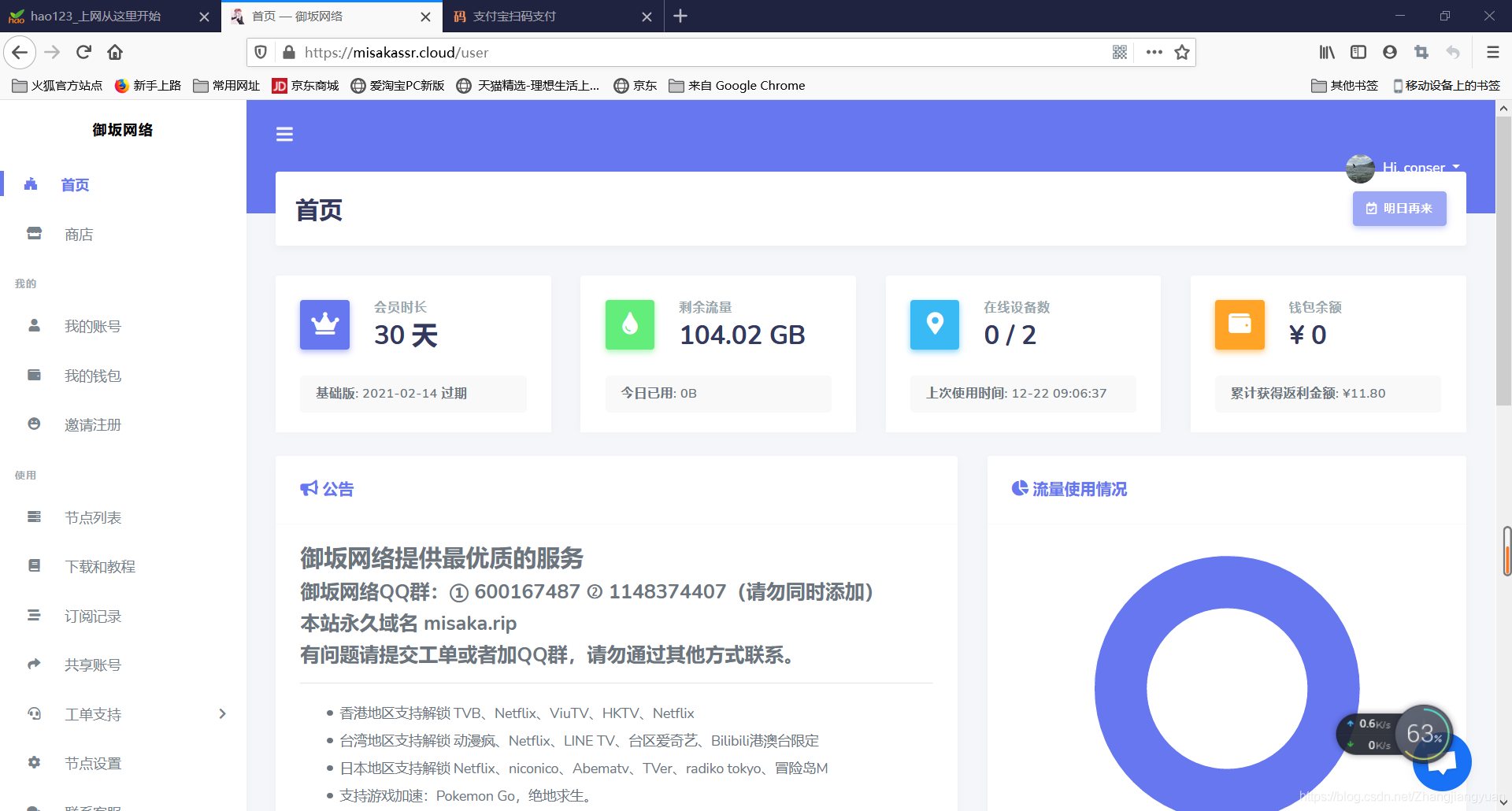This screenshot has width=1512, height=811.
Task: Click the page vertical scrollbar thumb
Action: tap(1503, 261)
